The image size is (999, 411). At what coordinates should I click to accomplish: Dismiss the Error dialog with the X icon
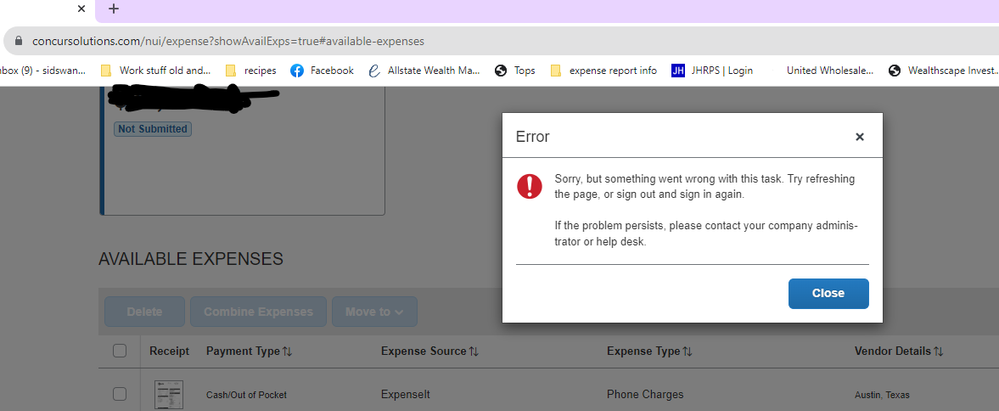[x=859, y=136]
